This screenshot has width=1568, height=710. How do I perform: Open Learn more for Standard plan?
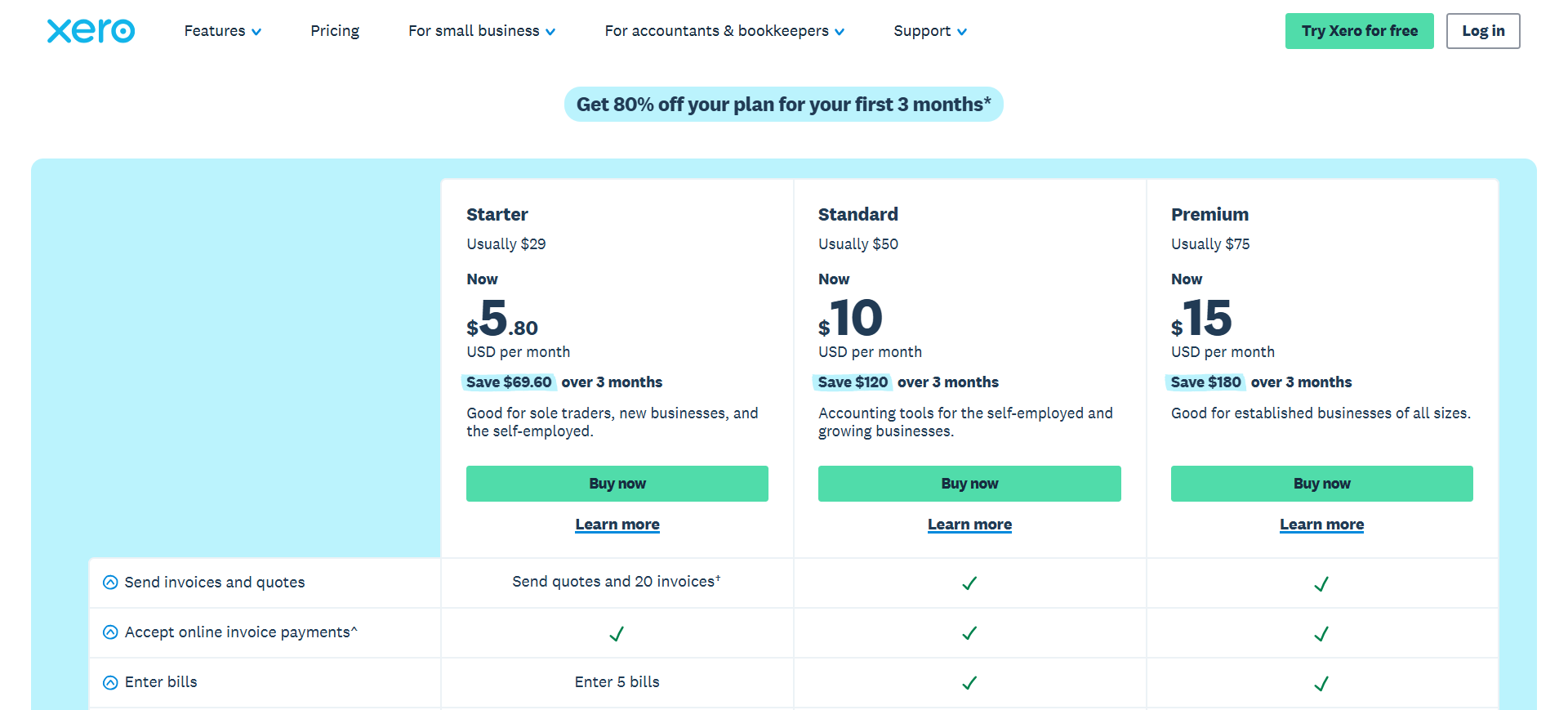pos(969,525)
